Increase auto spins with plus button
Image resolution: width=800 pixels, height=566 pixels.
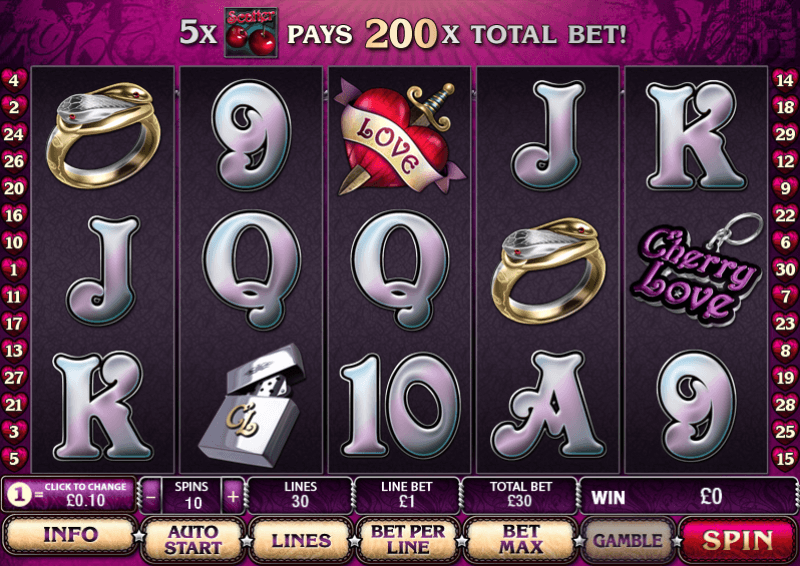[233, 495]
